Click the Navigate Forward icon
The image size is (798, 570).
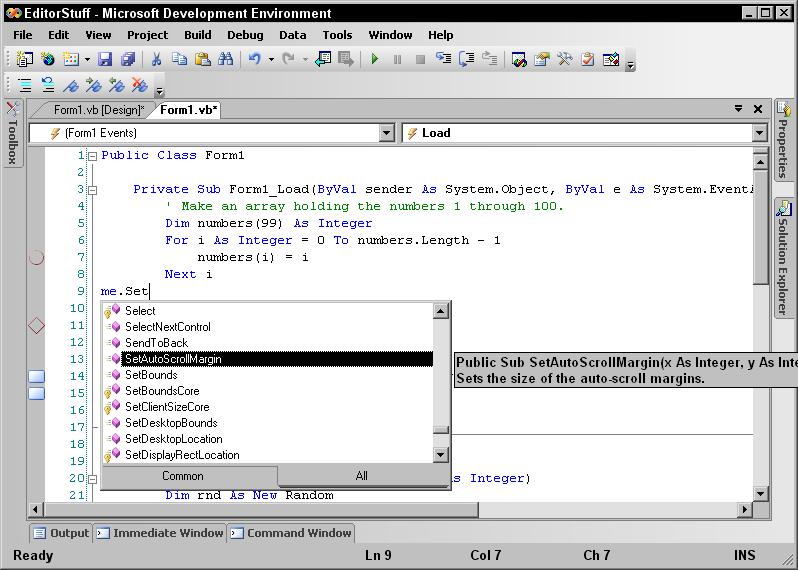(x=346, y=59)
